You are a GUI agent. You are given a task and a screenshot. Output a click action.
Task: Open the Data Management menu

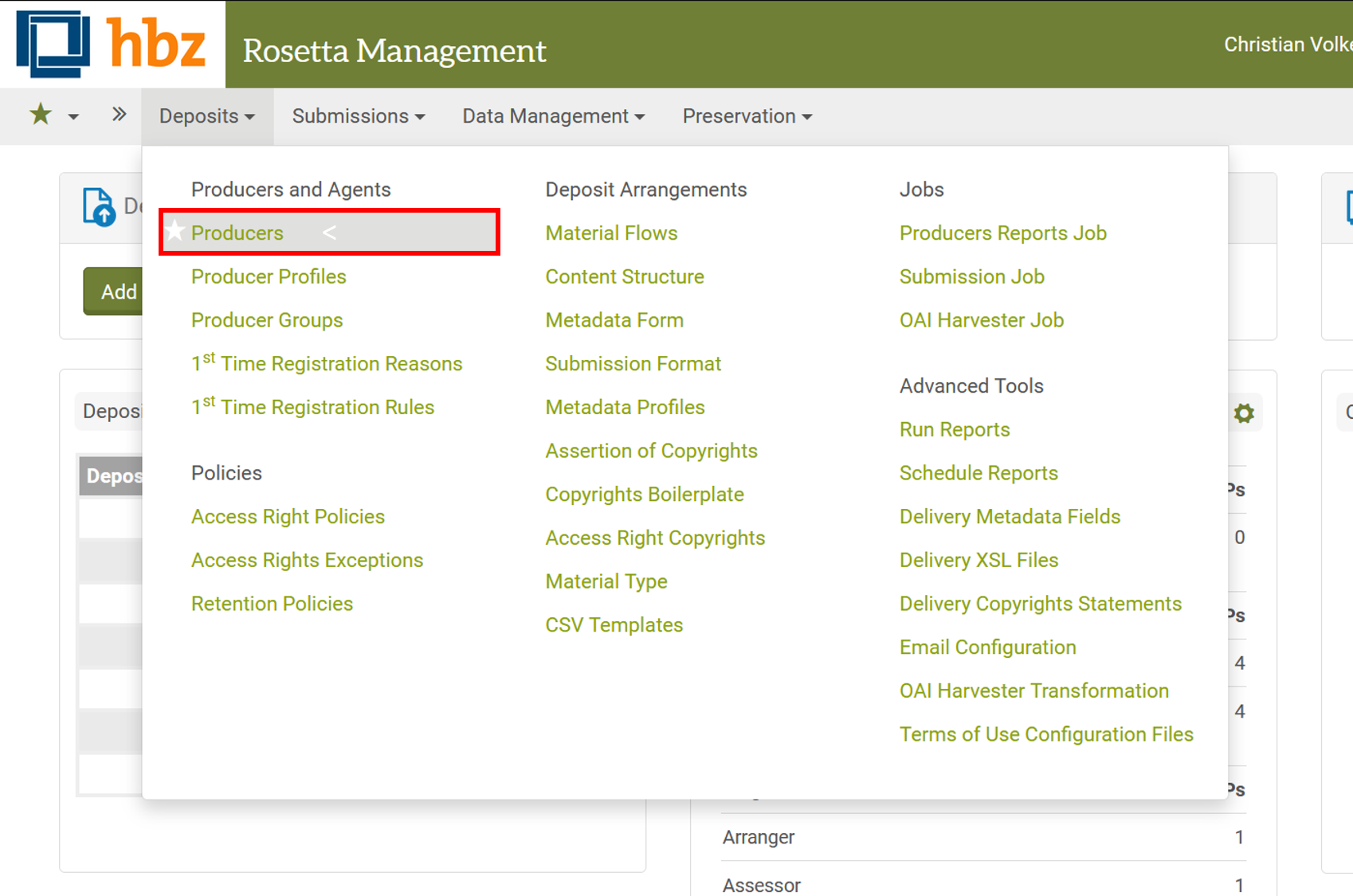553,116
